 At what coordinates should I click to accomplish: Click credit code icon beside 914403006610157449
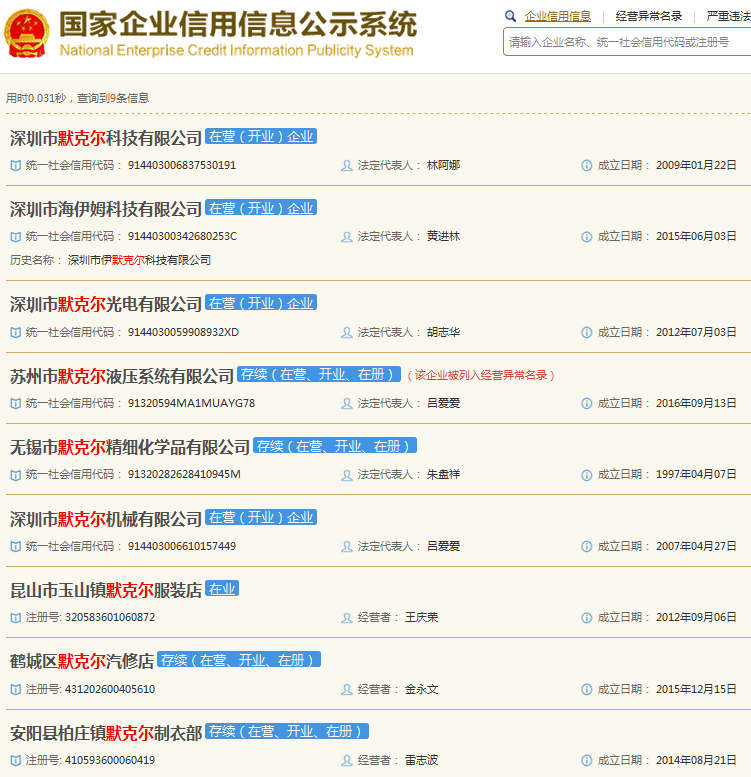[16, 547]
